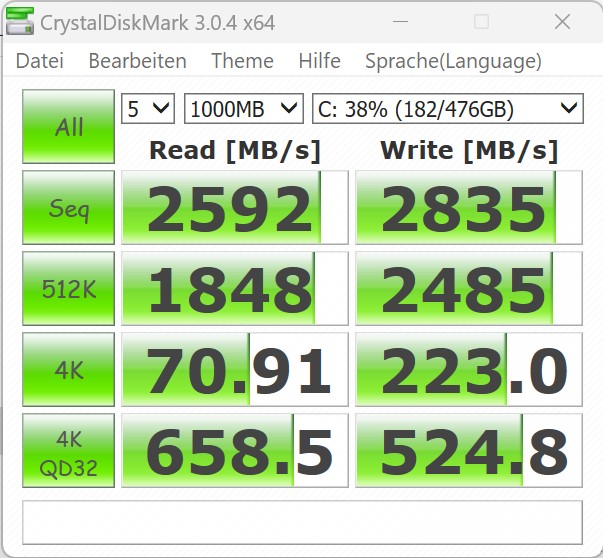The height and width of the screenshot is (558, 603).
Task: Click the 4K QD32 read result 658.5
Action: 235,451
